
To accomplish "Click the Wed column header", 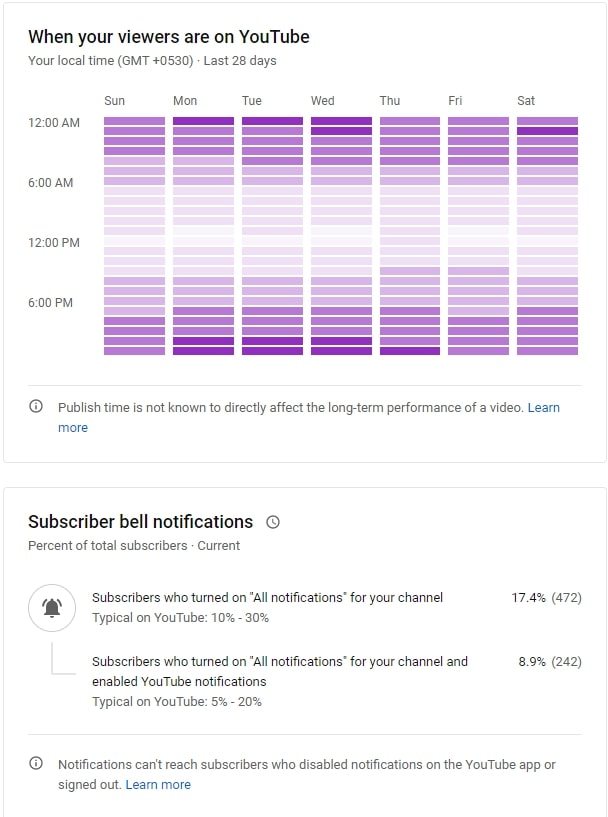I will coord(322,101).
